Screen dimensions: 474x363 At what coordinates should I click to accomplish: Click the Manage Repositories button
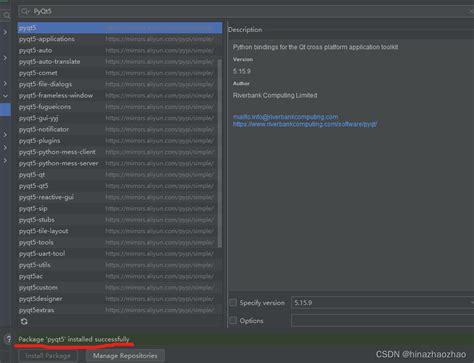(125, 356)
